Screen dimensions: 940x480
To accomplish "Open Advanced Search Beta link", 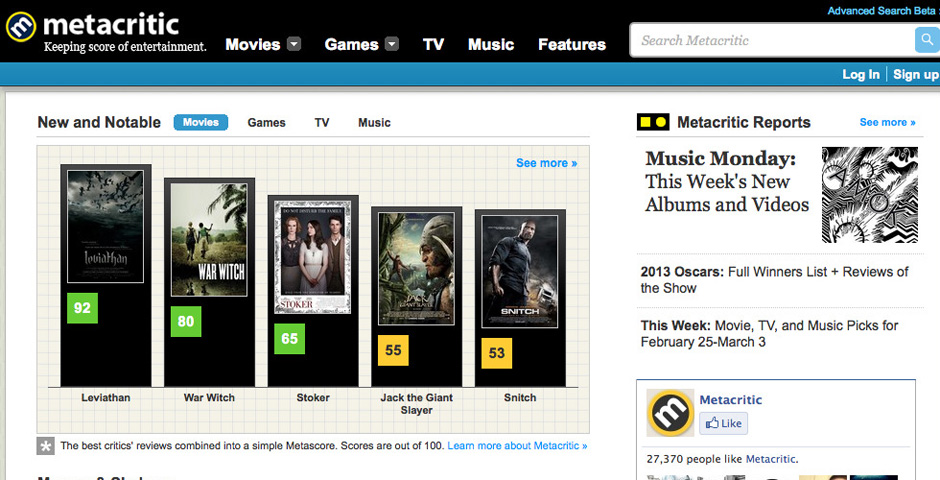I will (881, 11).
